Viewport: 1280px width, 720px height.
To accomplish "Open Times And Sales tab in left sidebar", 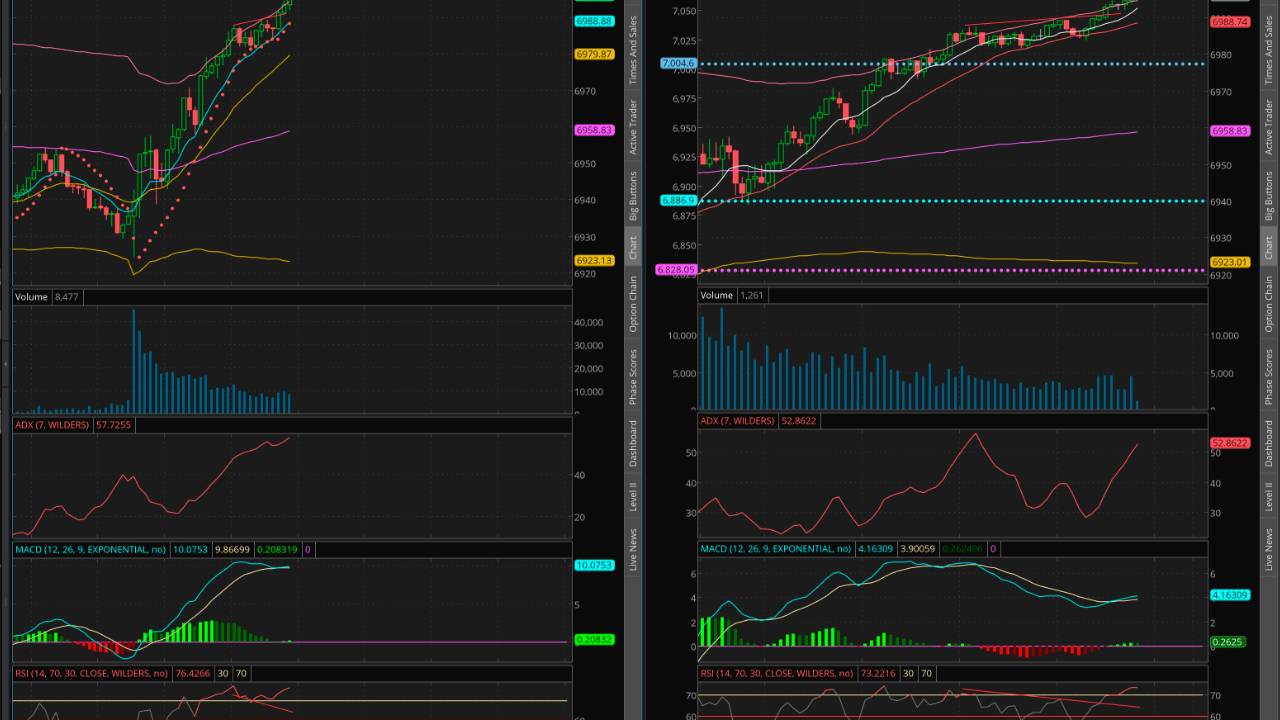I will [x=633, y=50].
